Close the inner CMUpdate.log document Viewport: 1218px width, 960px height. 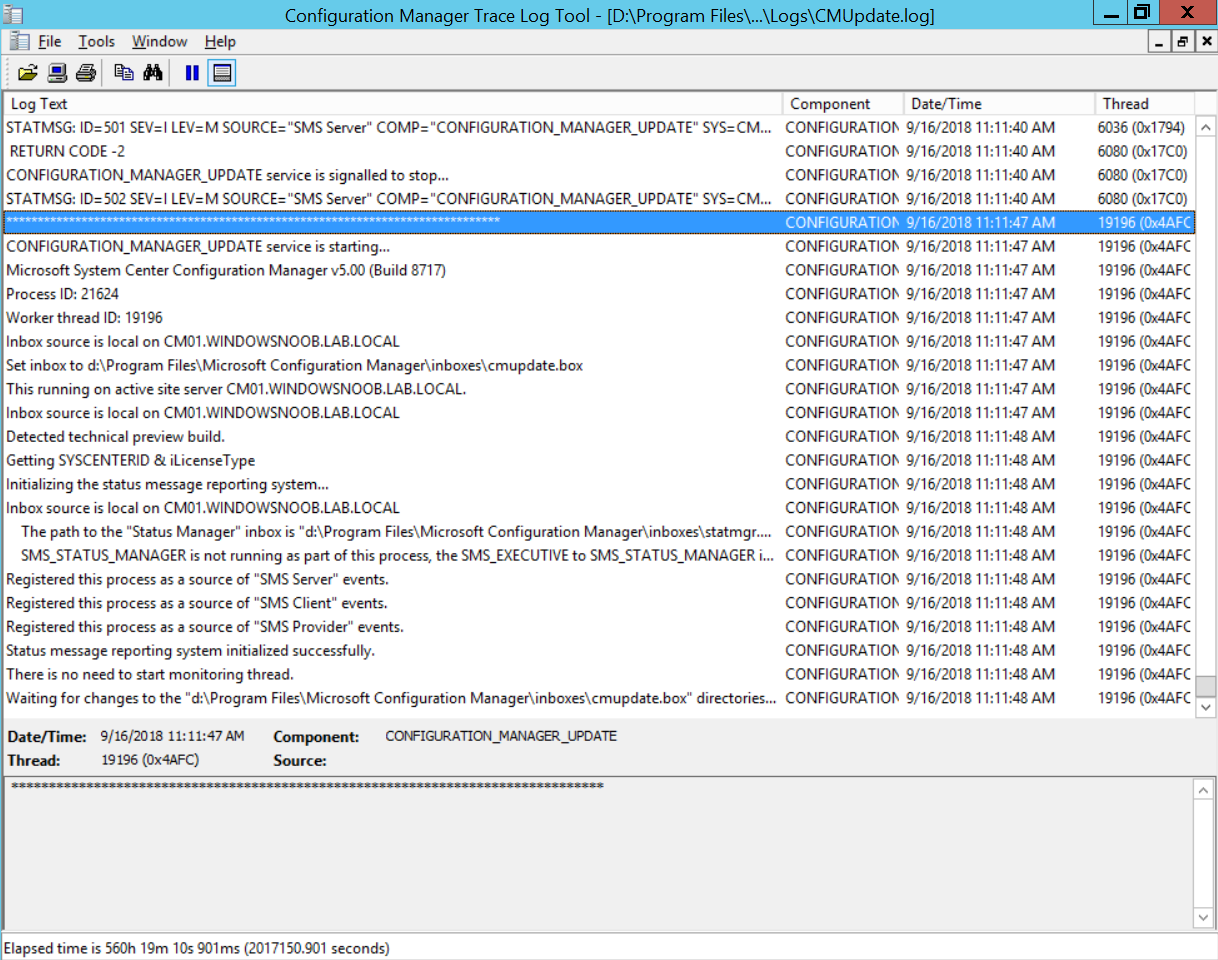pyautogui.click(x=1204, y=42)
